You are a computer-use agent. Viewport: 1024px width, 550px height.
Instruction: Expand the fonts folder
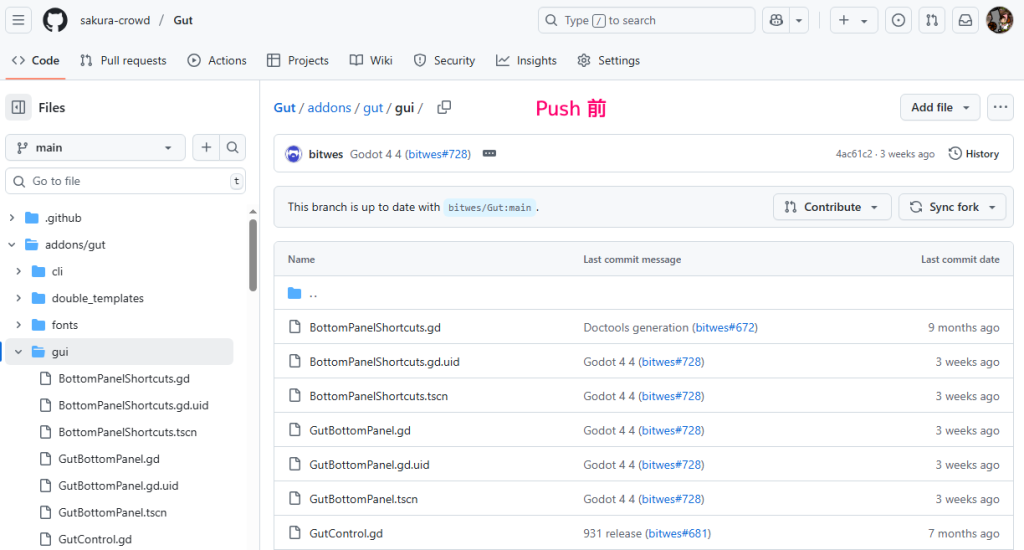tap(18, 325)
